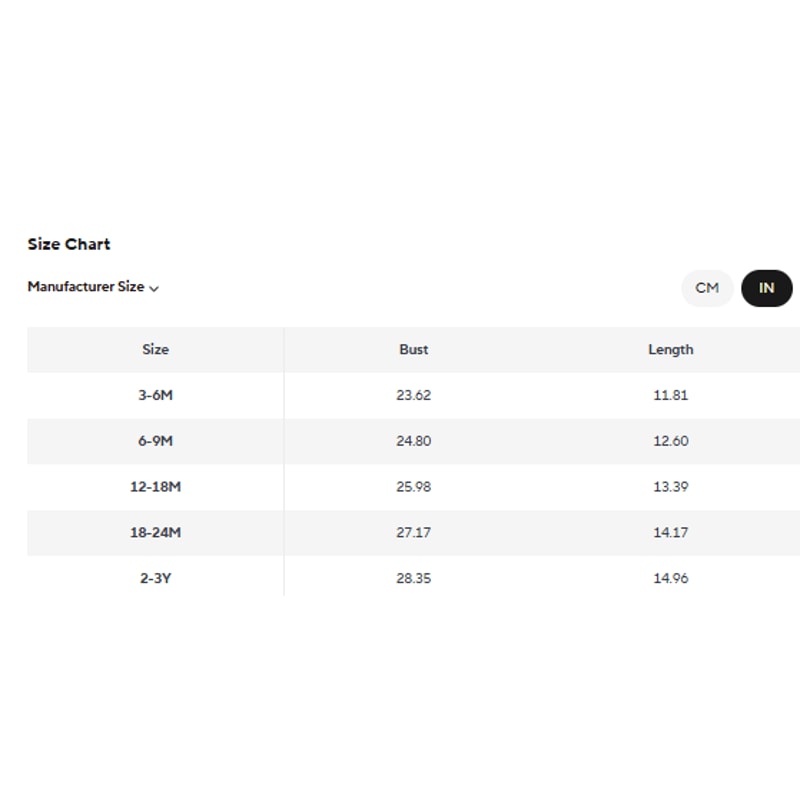
Task: Select the 12-18M size row label
Action: click(155, 487)
